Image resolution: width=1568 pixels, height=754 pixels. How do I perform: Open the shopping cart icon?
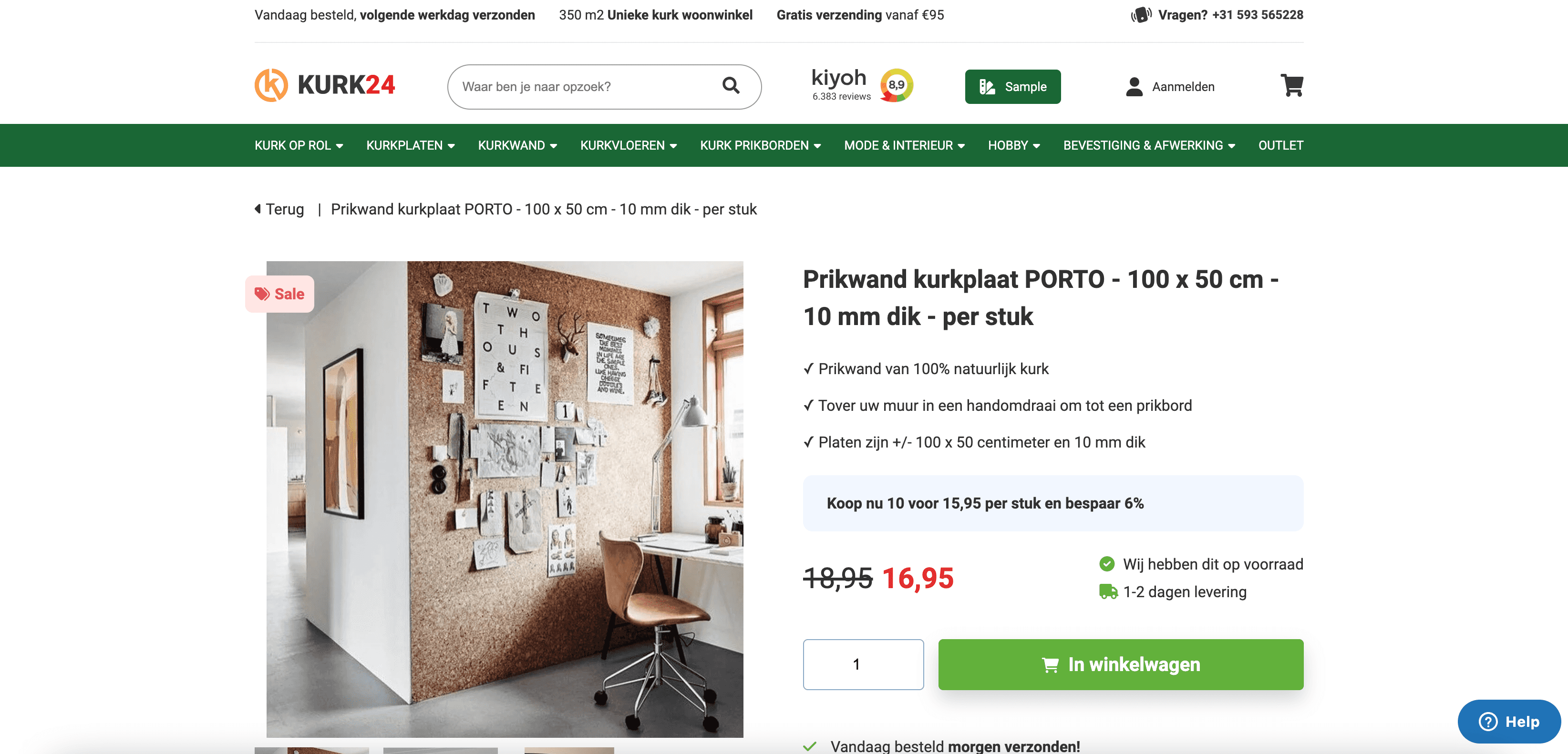1292,86
